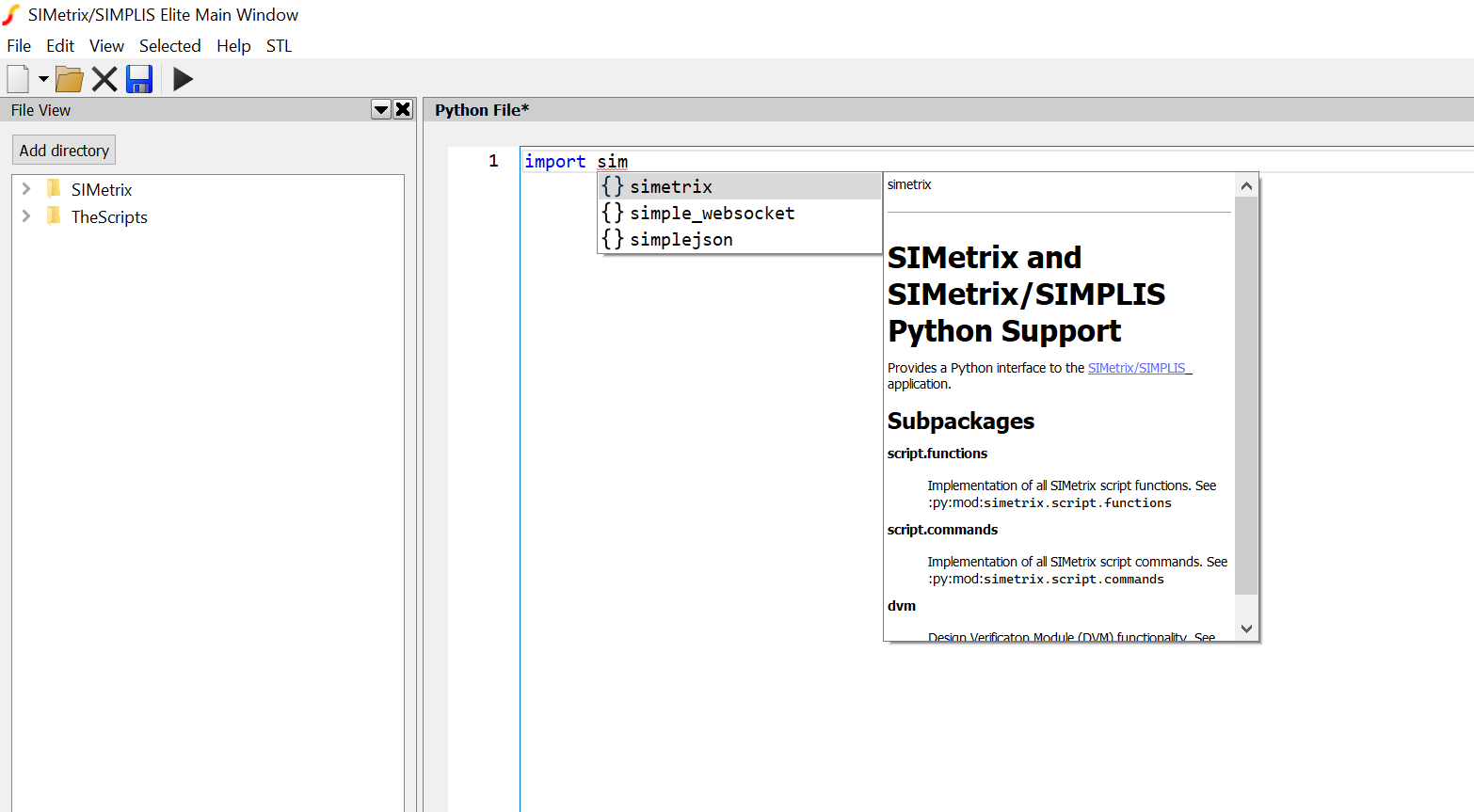Close the File View panel
The image size is (1474, 812).
(x=403, y=109)
